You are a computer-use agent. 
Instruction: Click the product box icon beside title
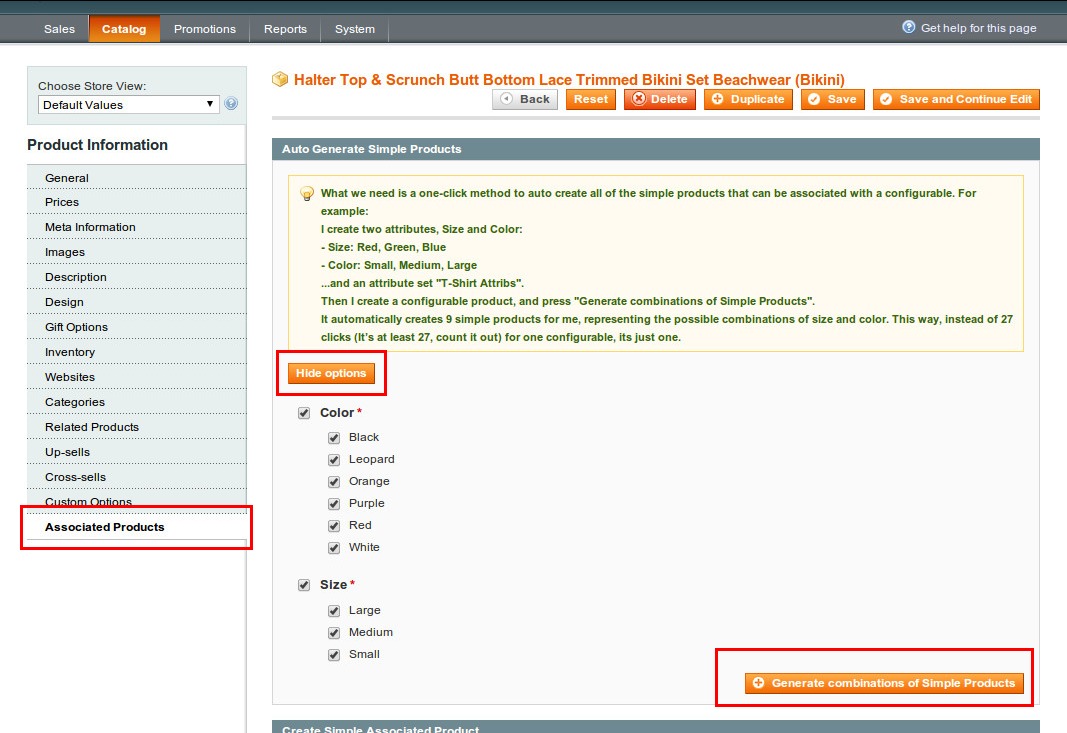280,80
